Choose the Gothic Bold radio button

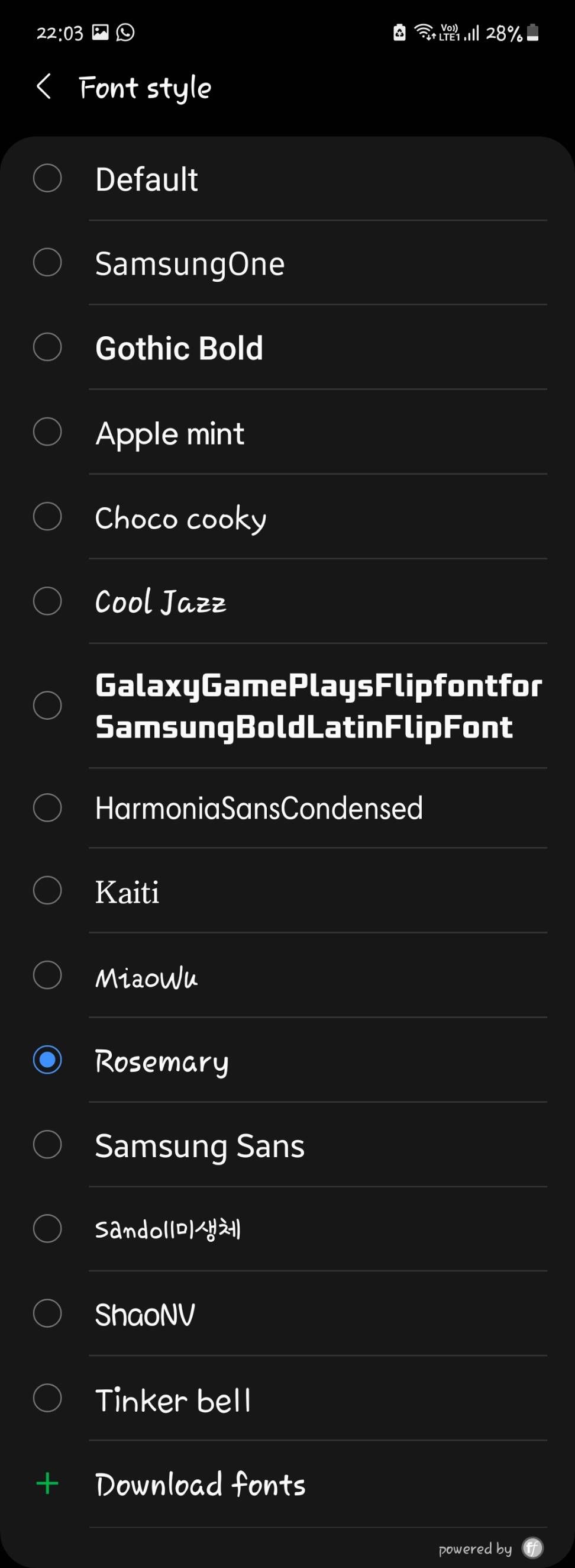pyautogui.click(x=47, y=347)
